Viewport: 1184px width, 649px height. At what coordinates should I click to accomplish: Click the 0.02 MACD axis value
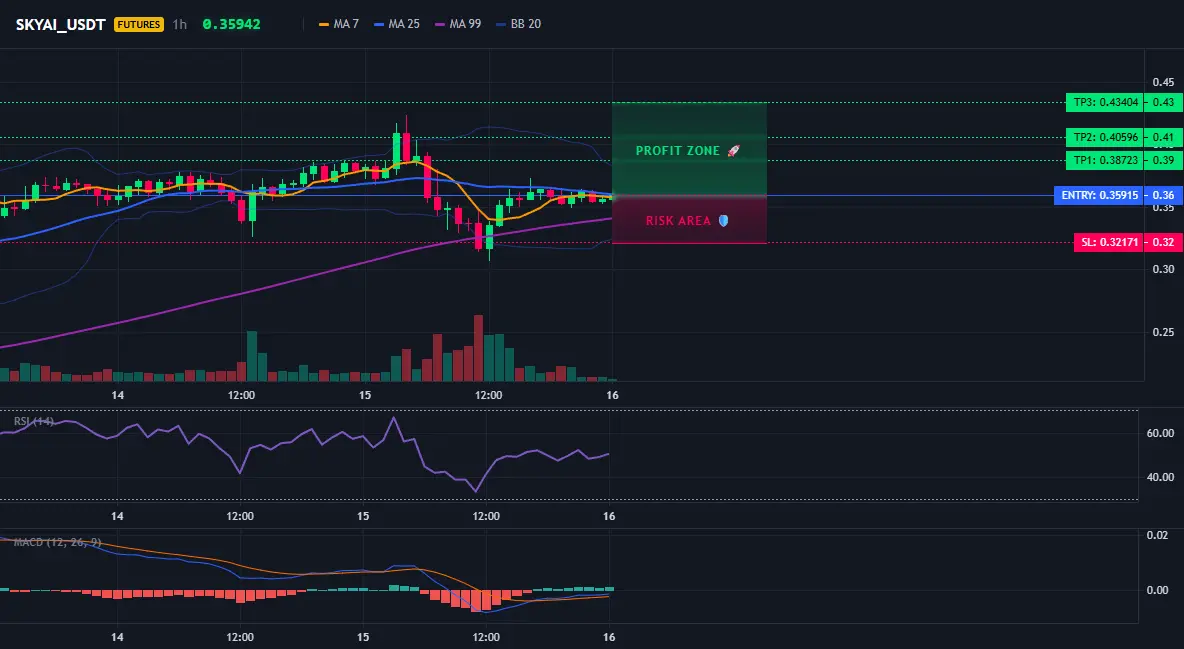coord(1158,535)
